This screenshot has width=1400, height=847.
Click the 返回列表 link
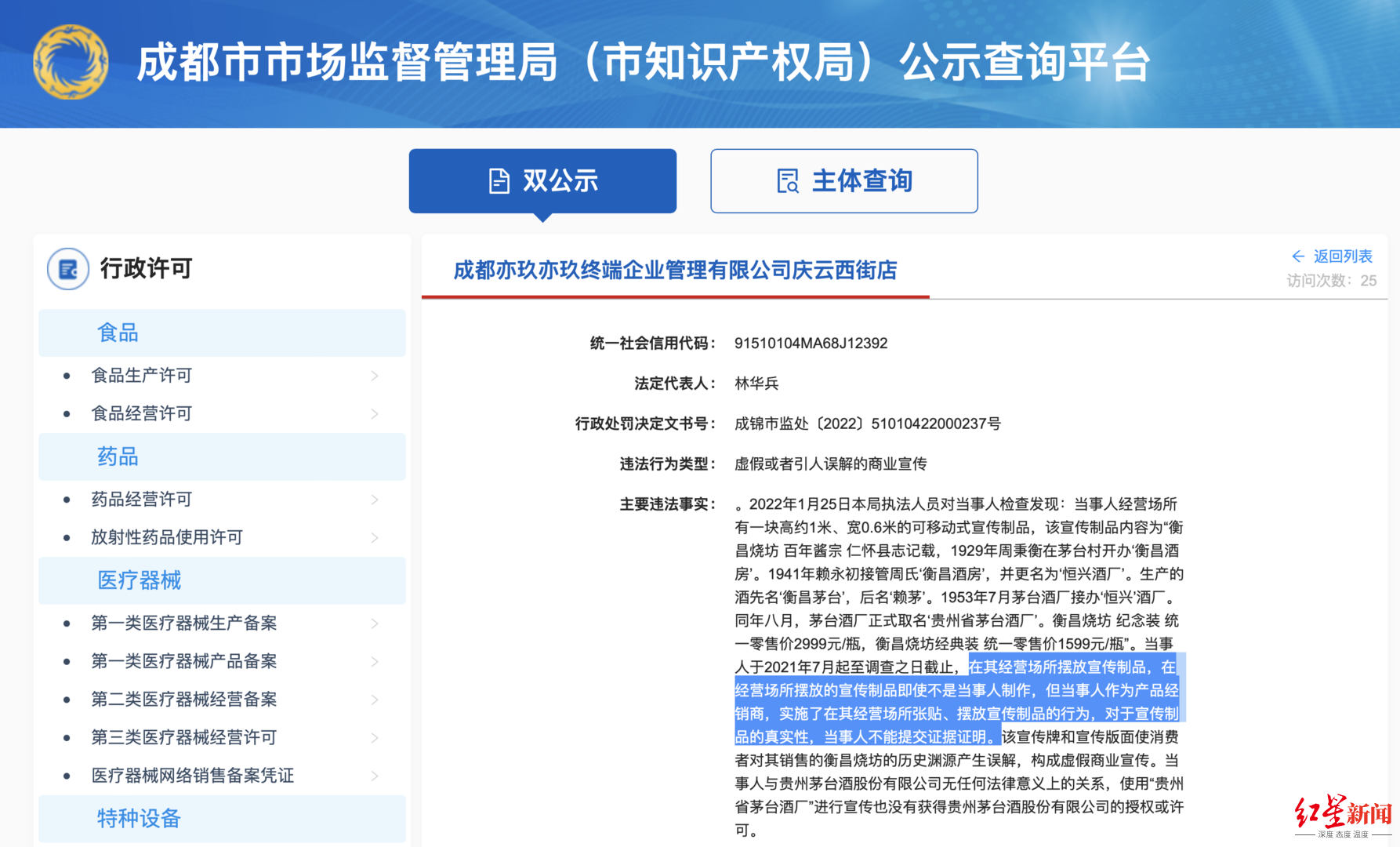pos(1342,256)
